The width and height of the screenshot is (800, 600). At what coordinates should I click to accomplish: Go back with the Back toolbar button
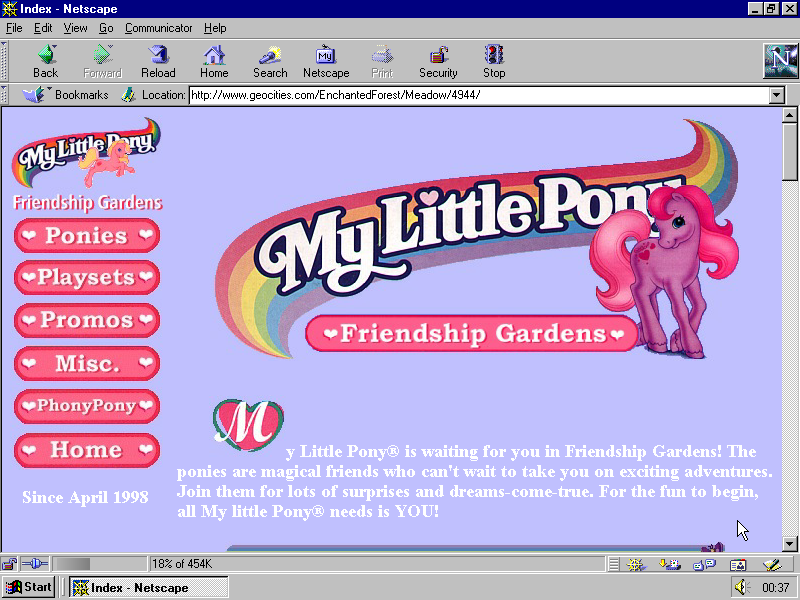[45, 62]
